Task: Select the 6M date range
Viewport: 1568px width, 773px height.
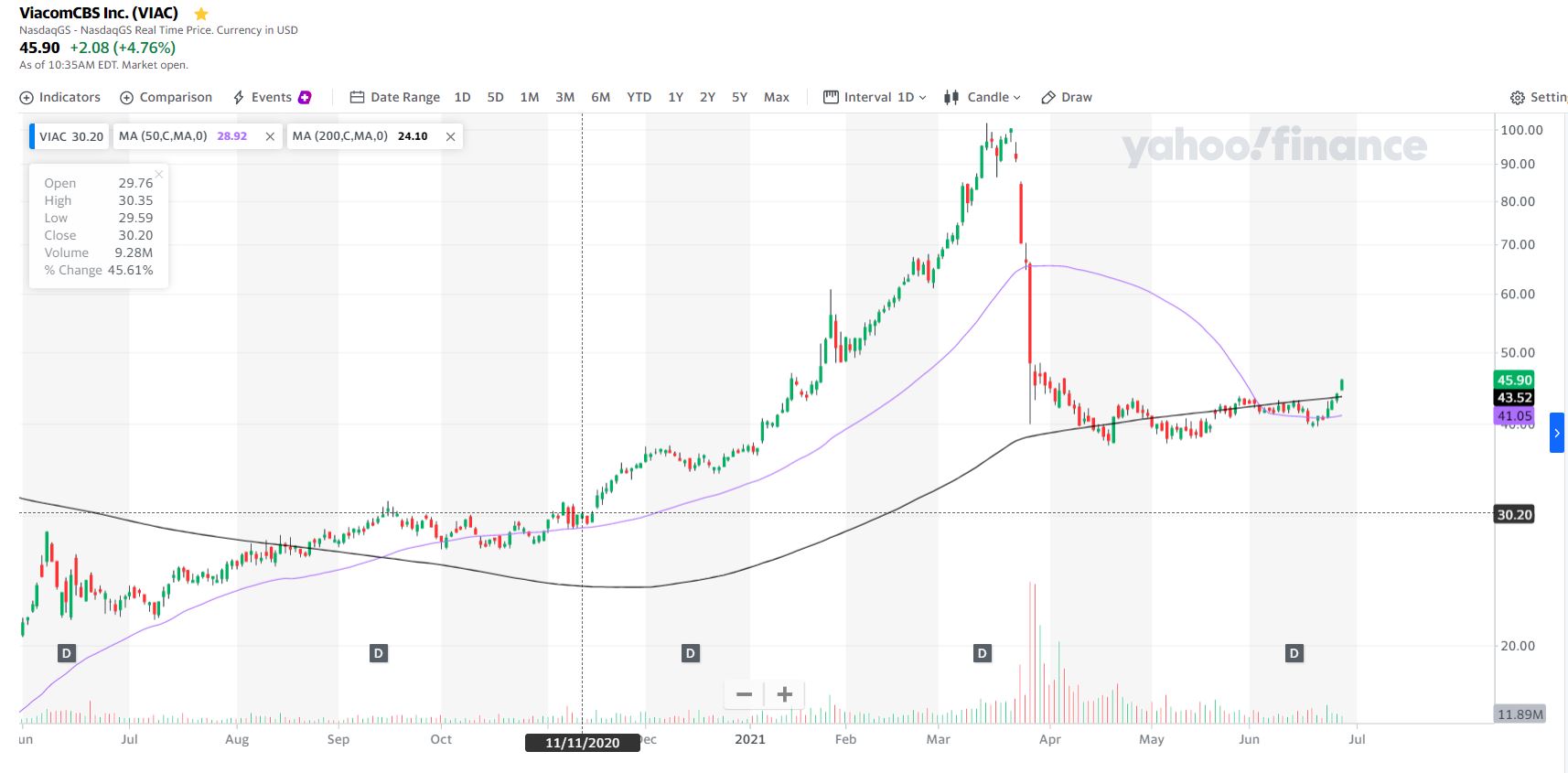Action: 601,97
